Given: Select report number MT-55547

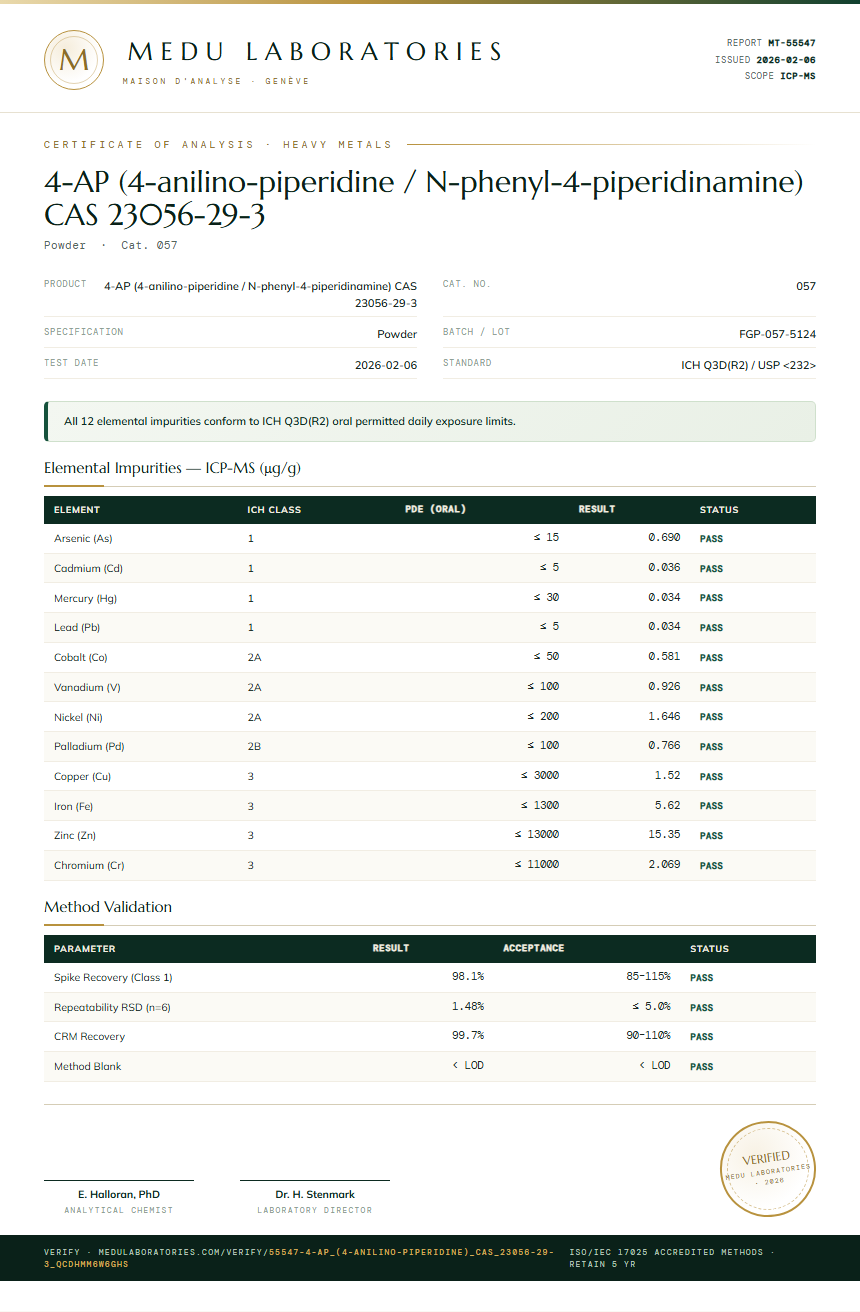Looking at the screenshot, I should 792,43.
